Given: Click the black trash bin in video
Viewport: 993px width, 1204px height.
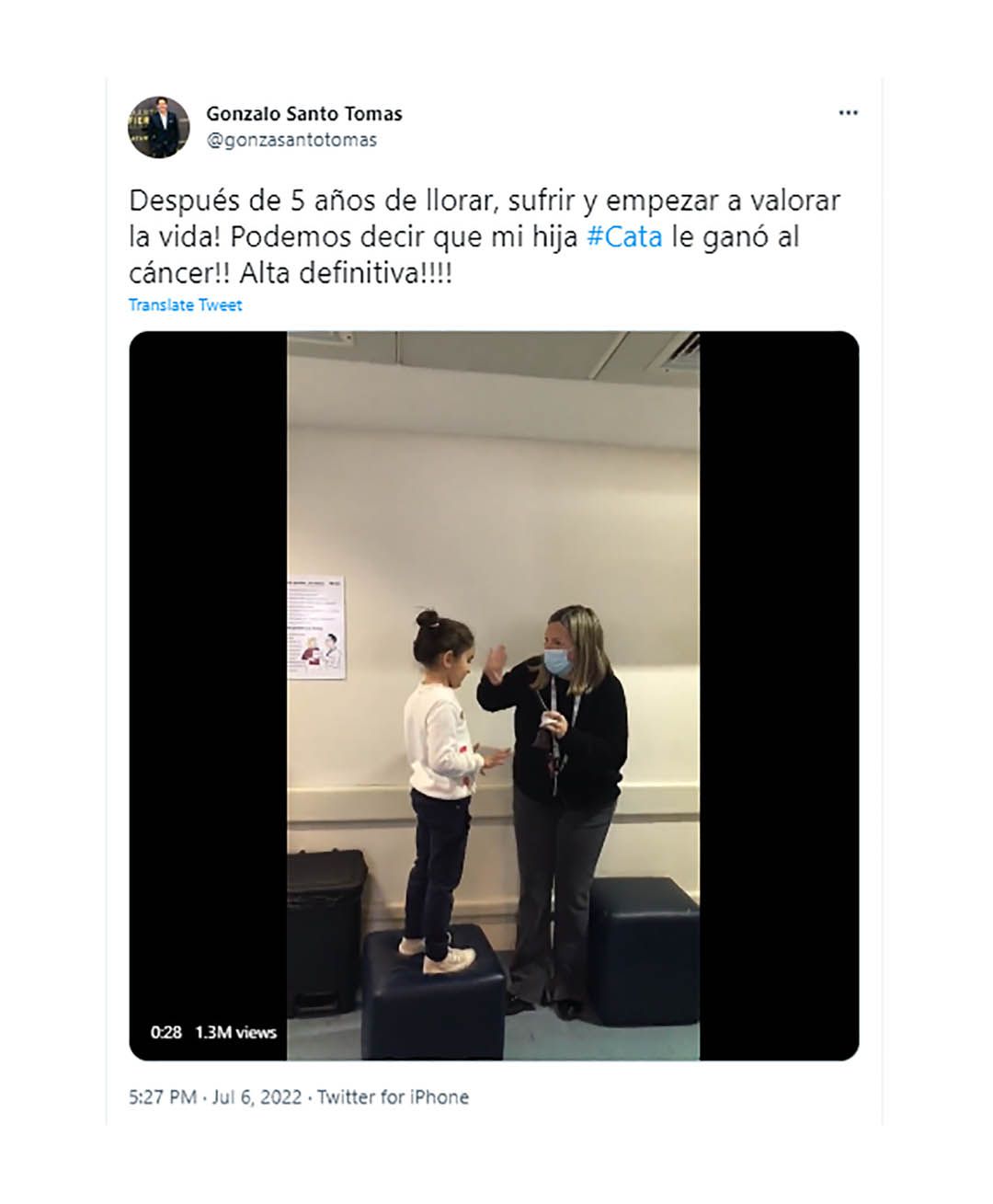Looking at the screenshot, I should (325, 931).
